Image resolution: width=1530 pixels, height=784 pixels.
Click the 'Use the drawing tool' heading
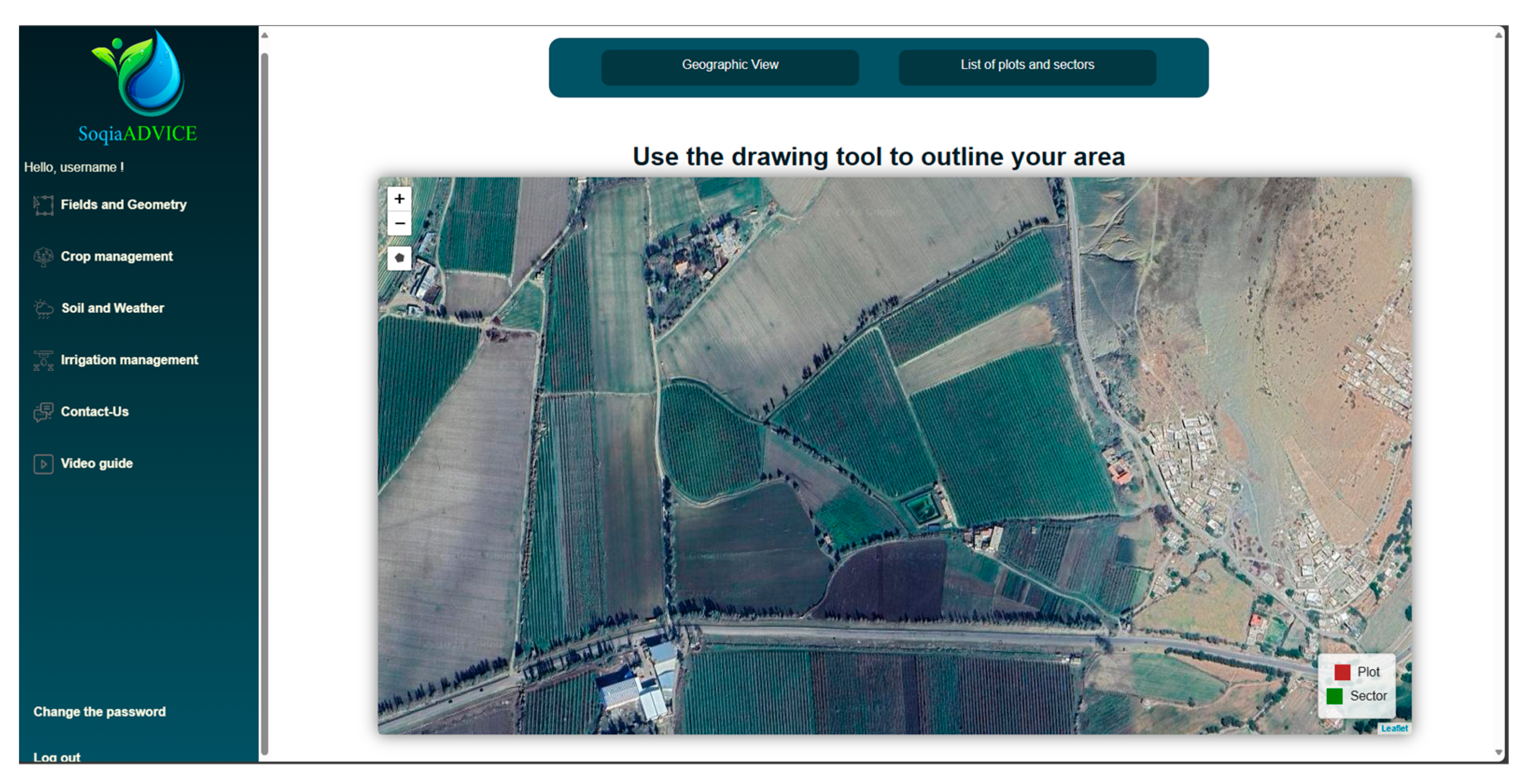coord(879,157)
